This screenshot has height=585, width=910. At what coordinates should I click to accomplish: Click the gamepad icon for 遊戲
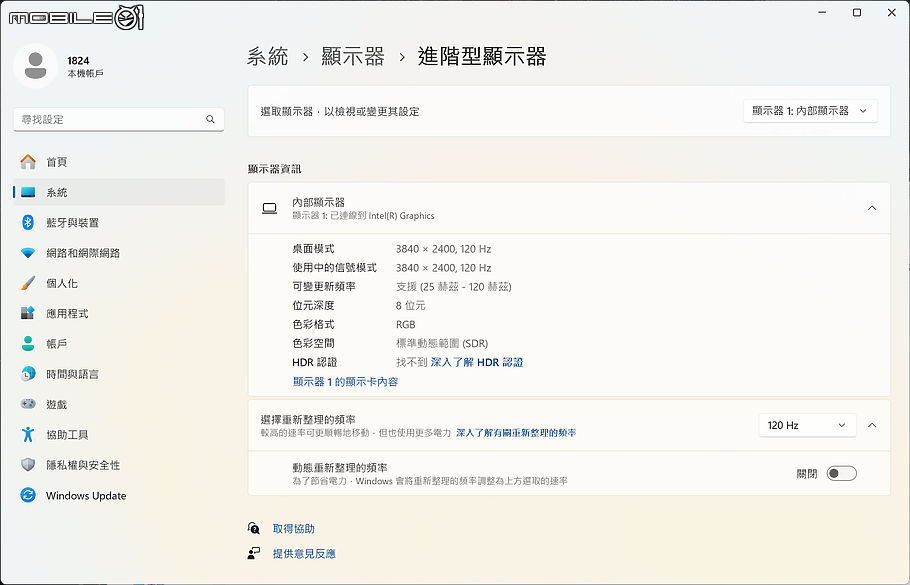(28, 404)
